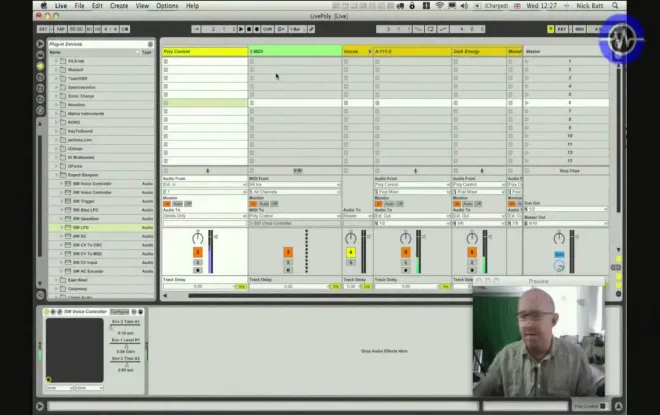Open the View menu
This screenshot has width=660, height=415.
coord(142,6)
